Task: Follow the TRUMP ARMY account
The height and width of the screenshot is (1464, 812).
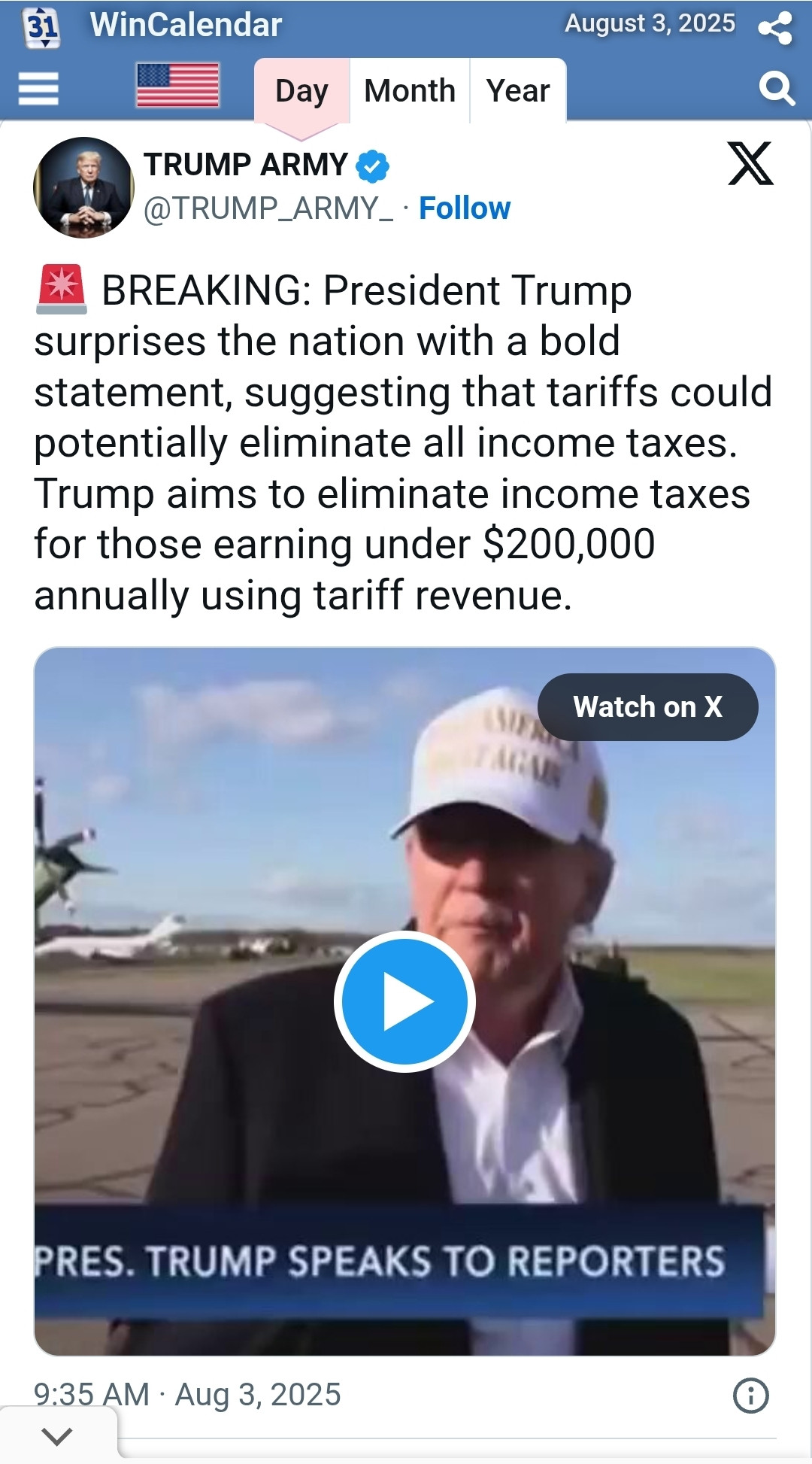Action: pyautogui.click(x=465, y=208)
